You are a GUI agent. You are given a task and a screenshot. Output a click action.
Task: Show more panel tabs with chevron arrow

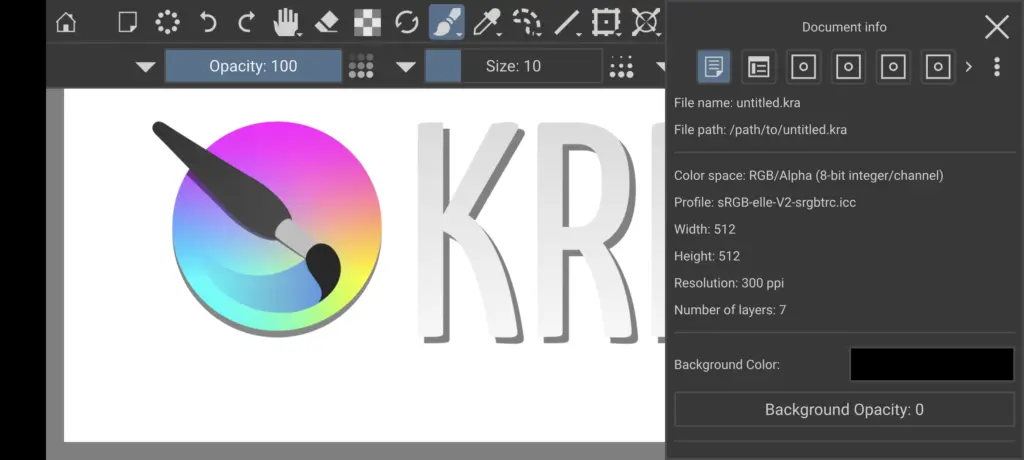(x=968, y=67)
